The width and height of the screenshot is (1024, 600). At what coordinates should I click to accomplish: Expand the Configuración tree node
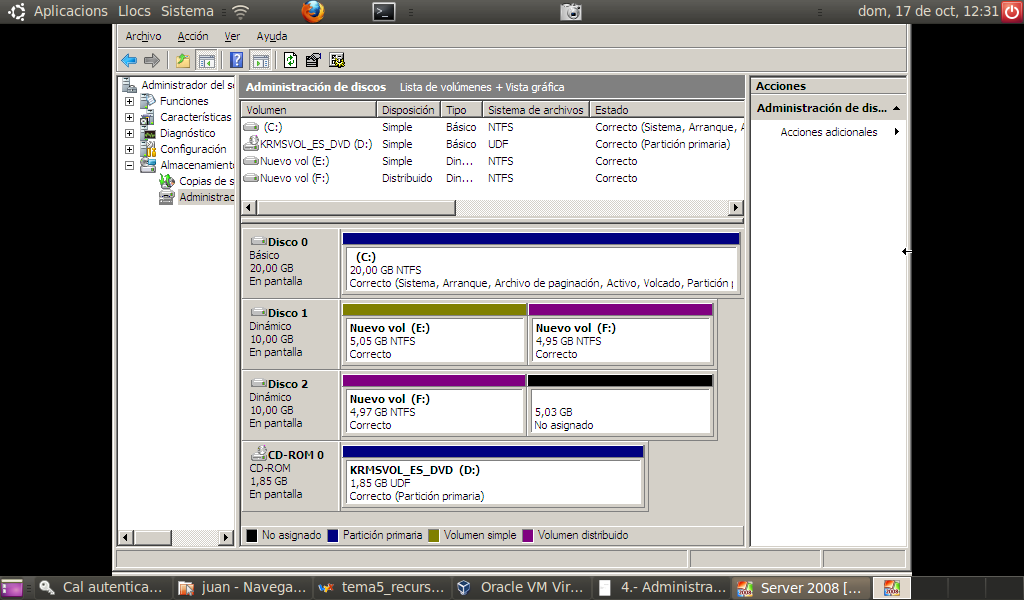pos(129,150)
